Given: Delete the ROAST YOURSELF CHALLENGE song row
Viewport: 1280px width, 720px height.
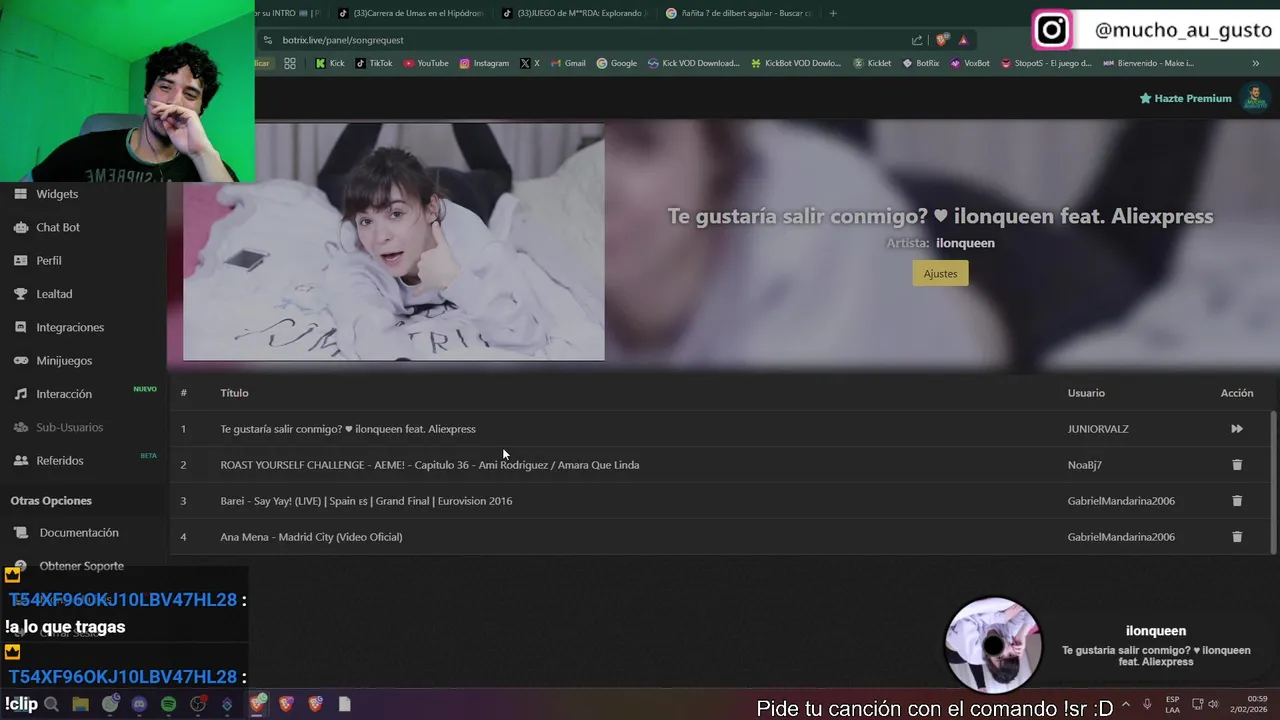Looking at the screenshot, I should coord(1237,465).
